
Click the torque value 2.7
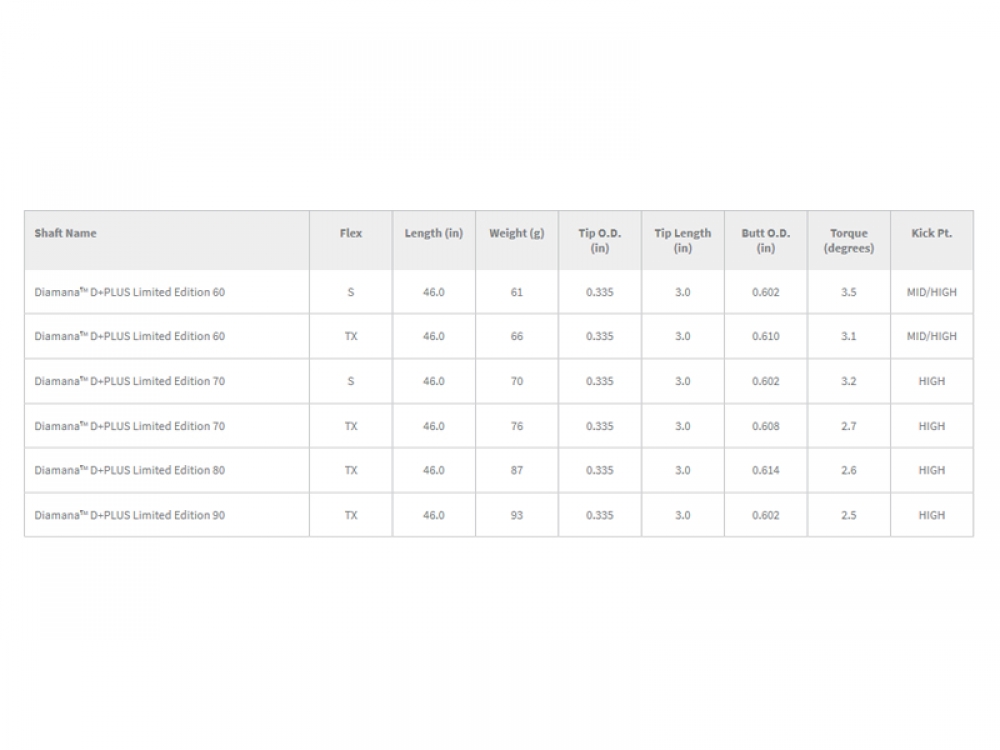point(848,426)
